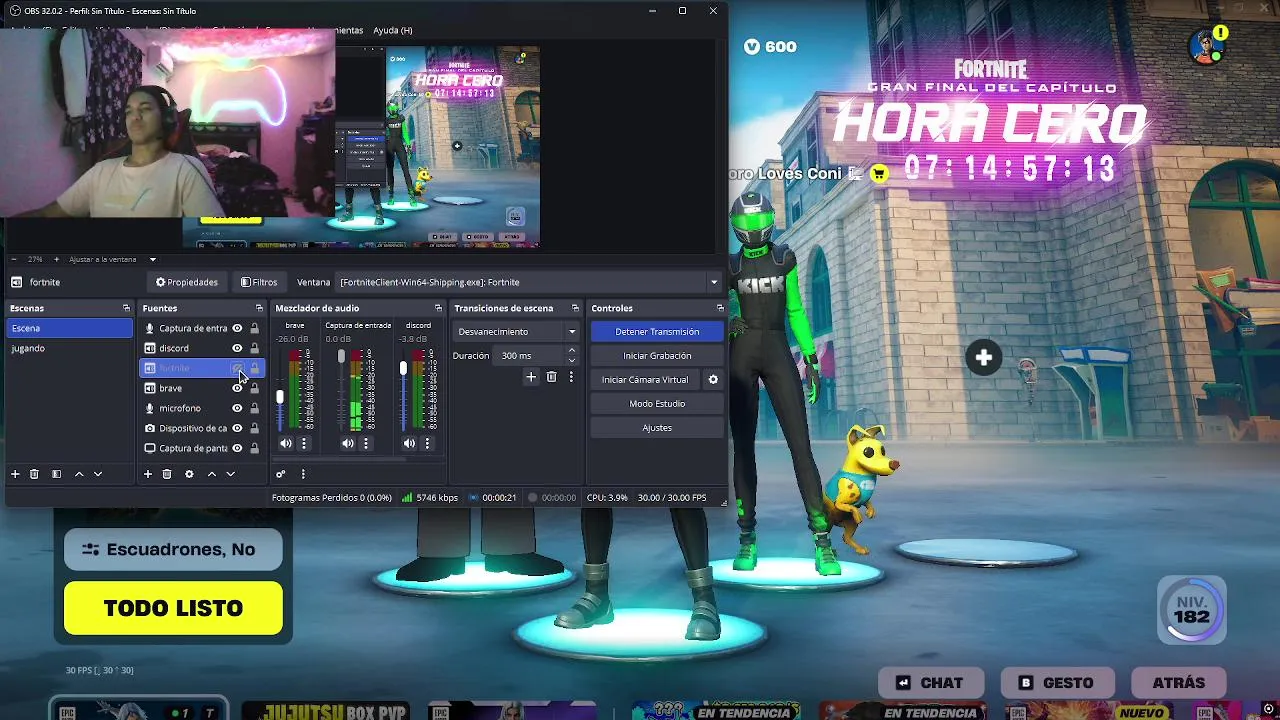The height and width of the screenshot is (720, 1280).
Task: Click Detener Transmisión button
Action: tap(657, 331)
